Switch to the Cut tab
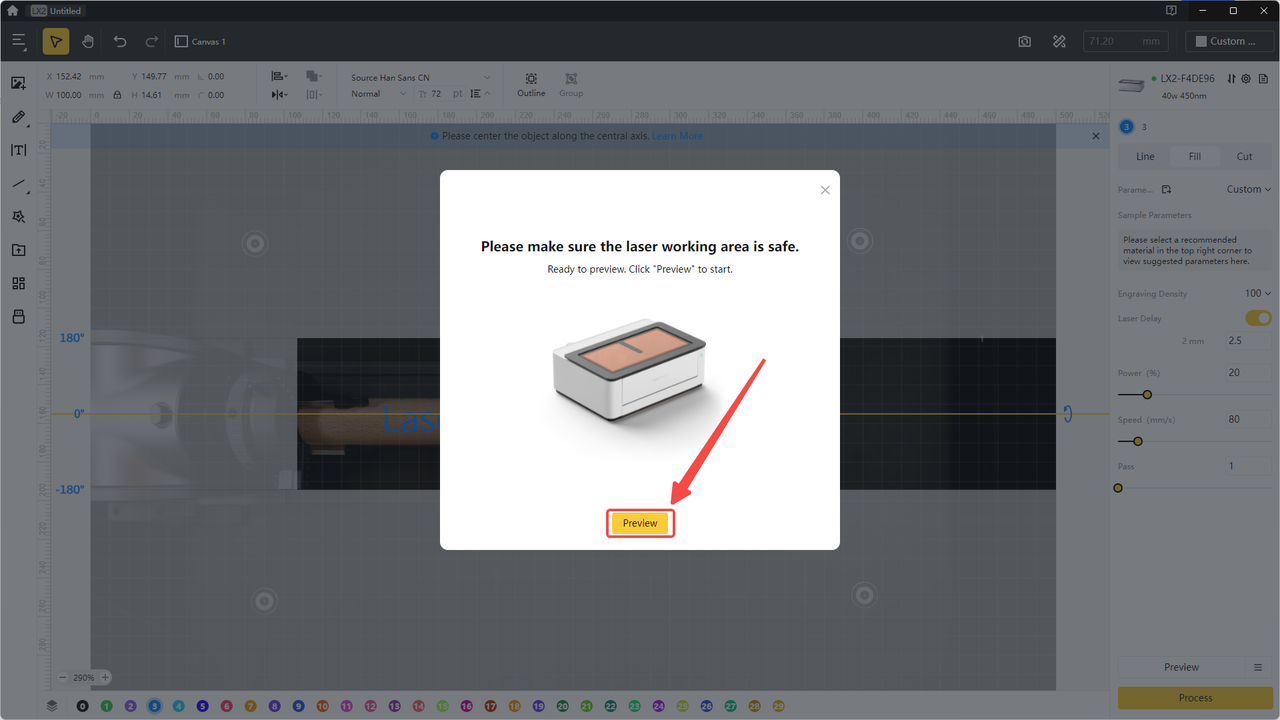Screen dimensions: 1280x720 tap(1244, 156)
